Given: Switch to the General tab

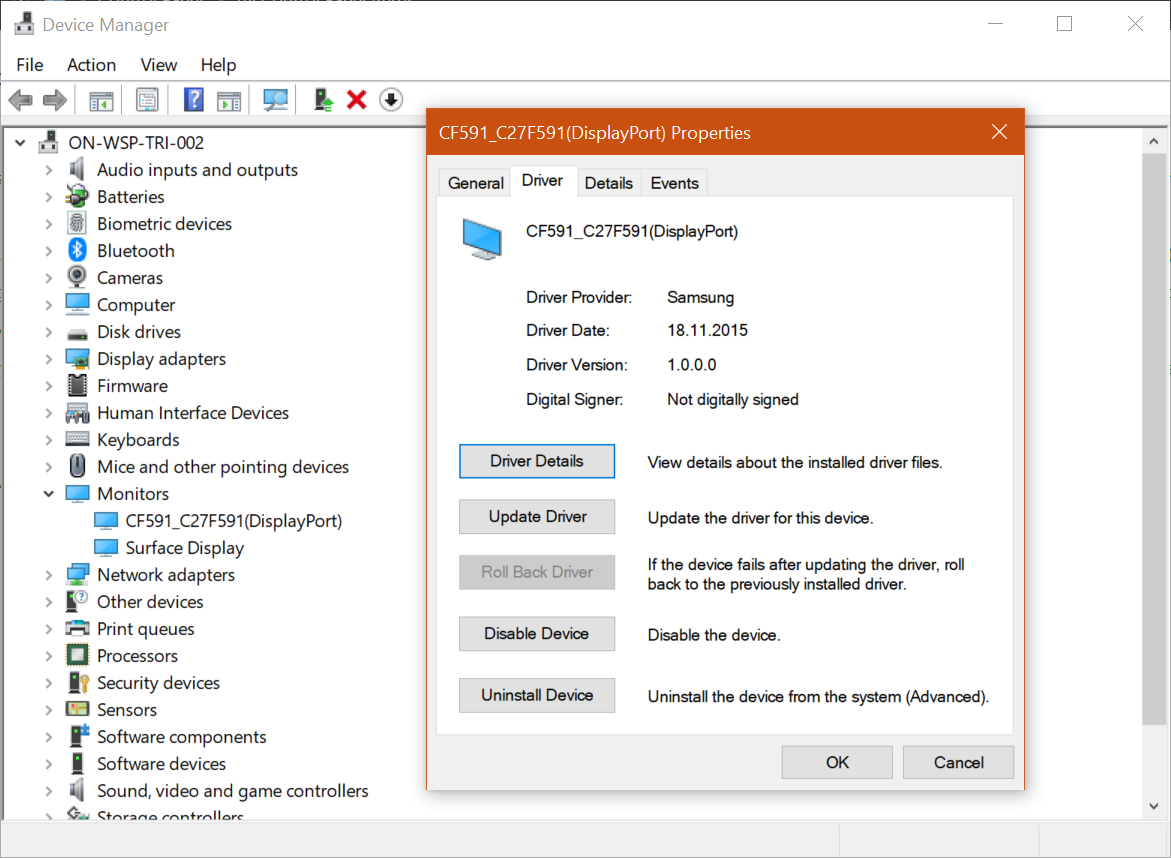Looking at the screenshot, I should tap(475, 183).
